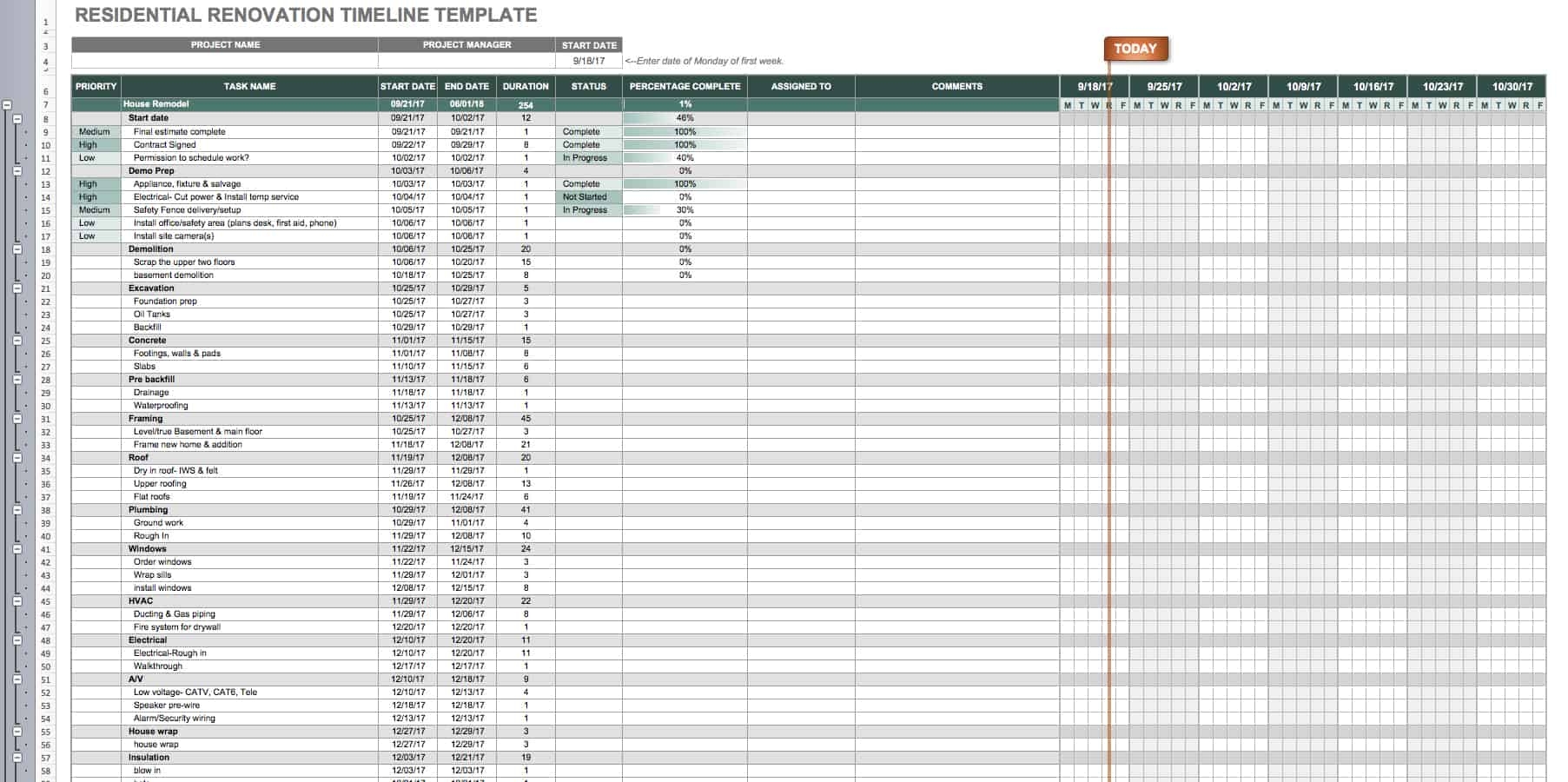Viewport: 1568px width, 782px height.
Task: Collapse the Demolition row group
Action: (x=19, y=249)
